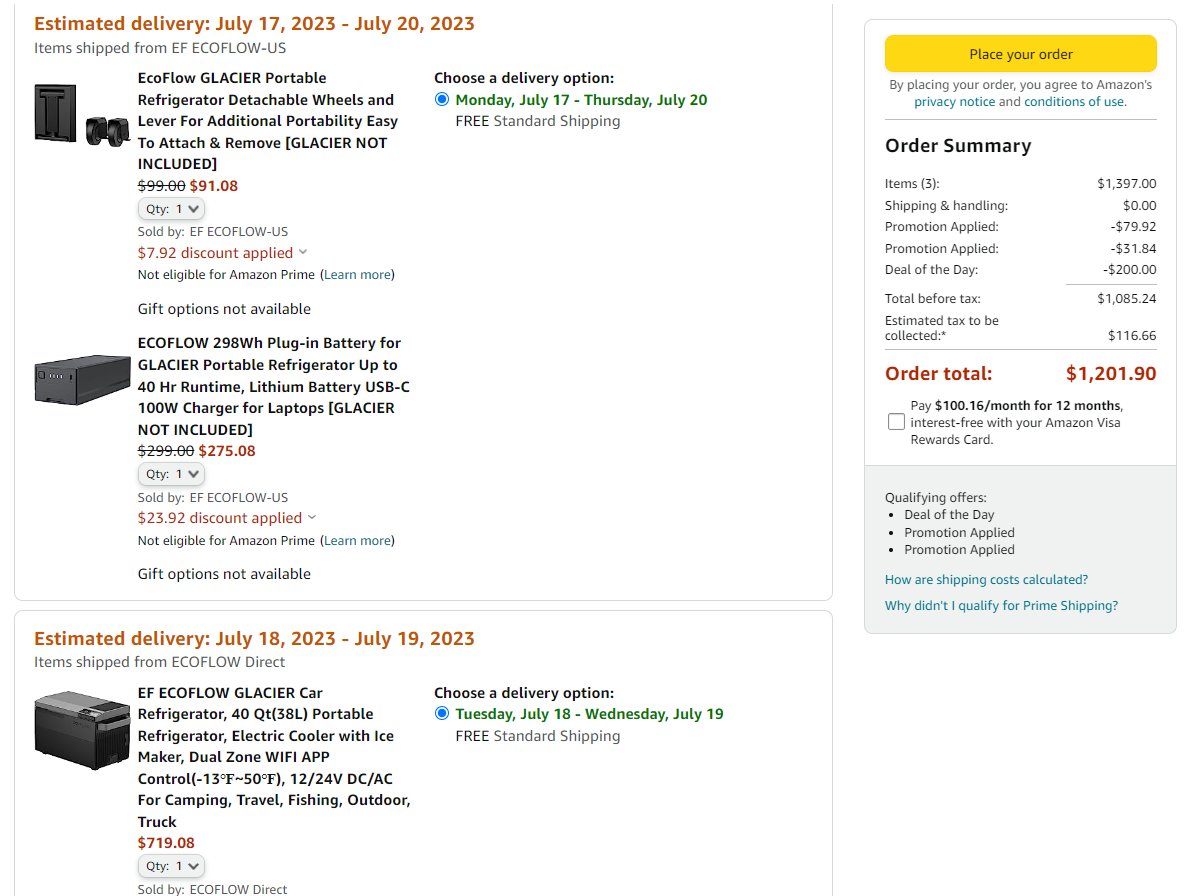The image size is (1188, 896).
Task: Click the Total before tax $1,085.24 value
Action: [x=1127, y=298]
